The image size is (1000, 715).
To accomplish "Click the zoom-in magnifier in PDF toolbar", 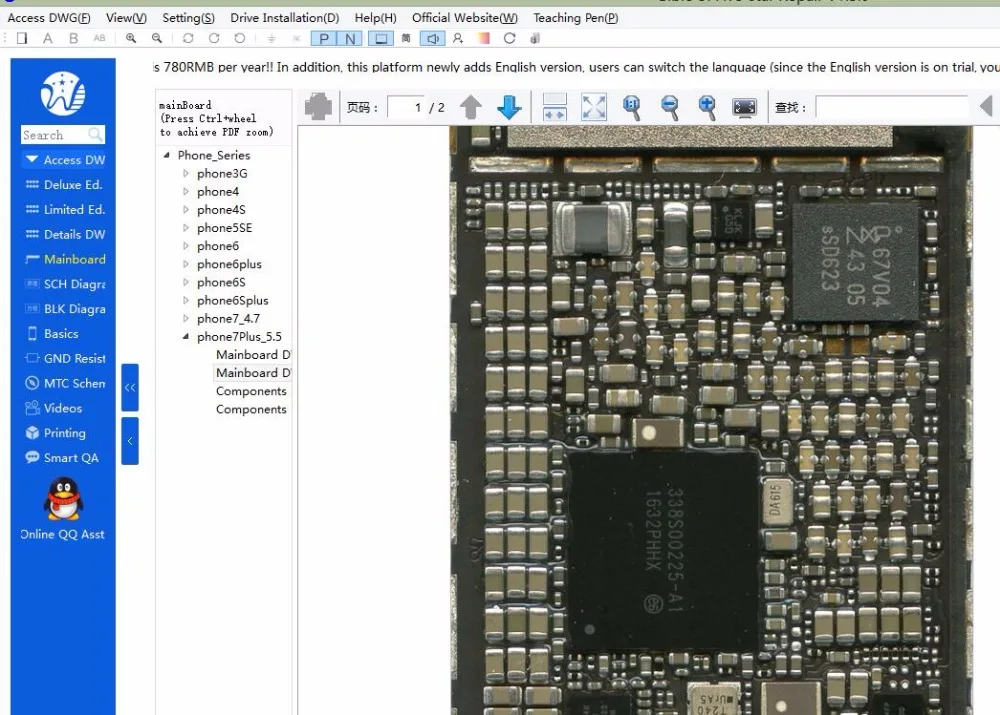I will pos(707,107).
